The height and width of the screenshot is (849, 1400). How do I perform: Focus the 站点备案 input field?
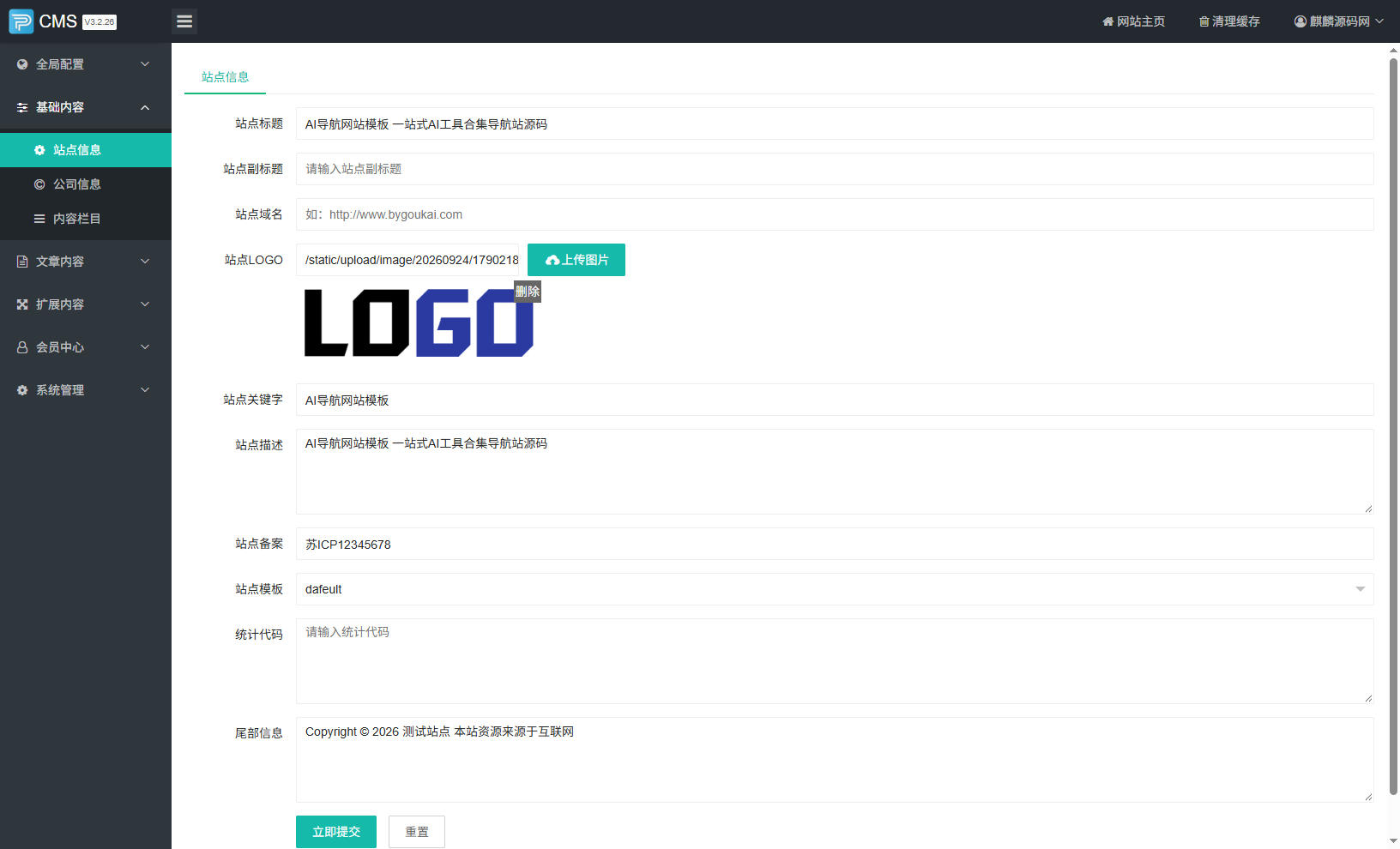pos(835,544)
